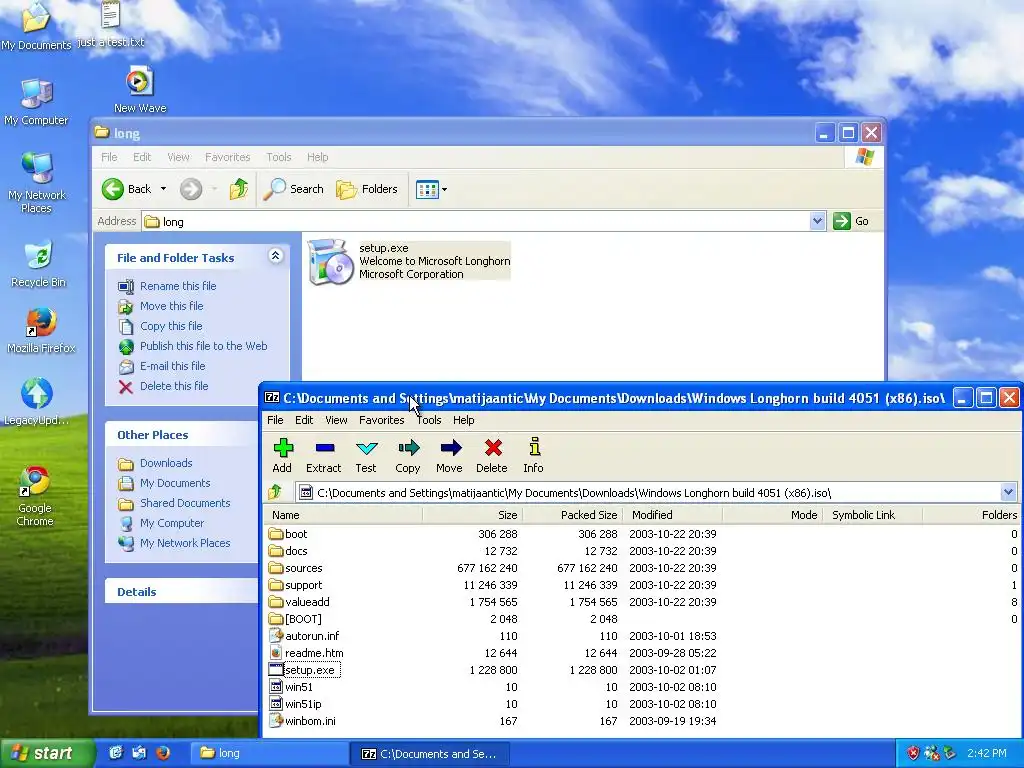Click the Add button in 7-Zip toolbar
The image size is (1024, 768).
[282, 455]
